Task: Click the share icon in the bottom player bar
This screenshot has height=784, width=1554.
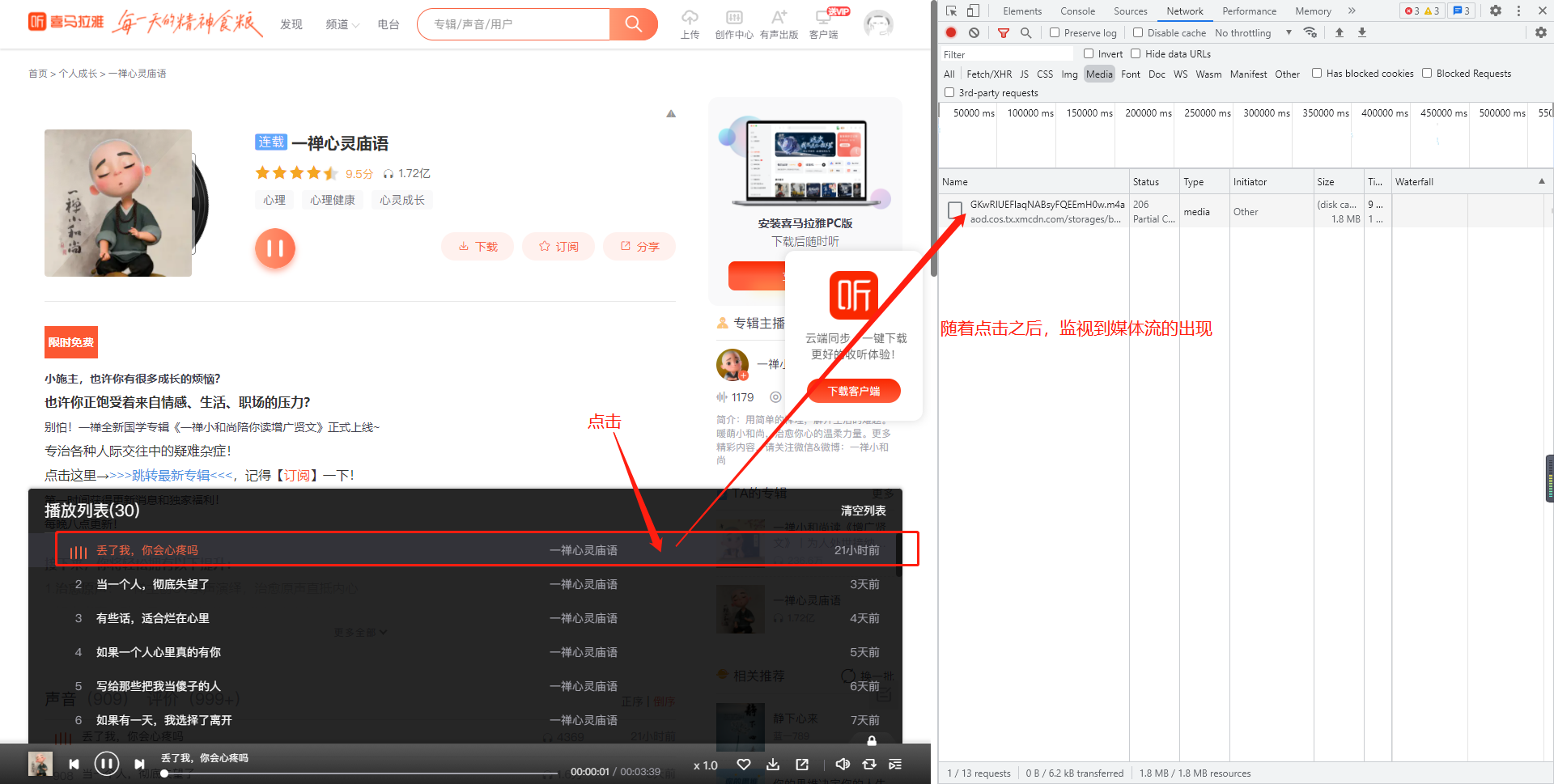Action: point(802,765)
